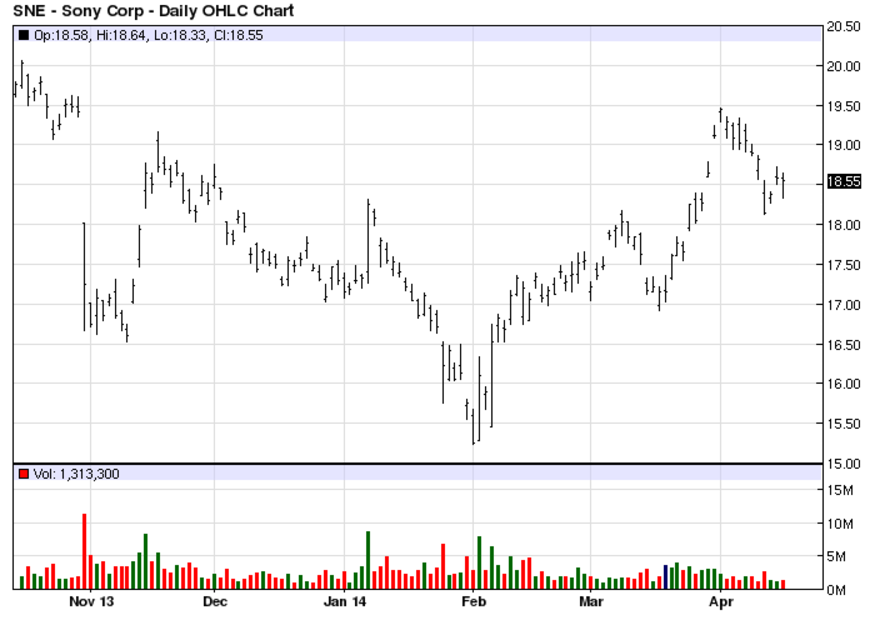This screenshot has height=640, width=875.
Task: Click the 16.00 price axis label
Action: pyautogui.click(x=843, y=383)
